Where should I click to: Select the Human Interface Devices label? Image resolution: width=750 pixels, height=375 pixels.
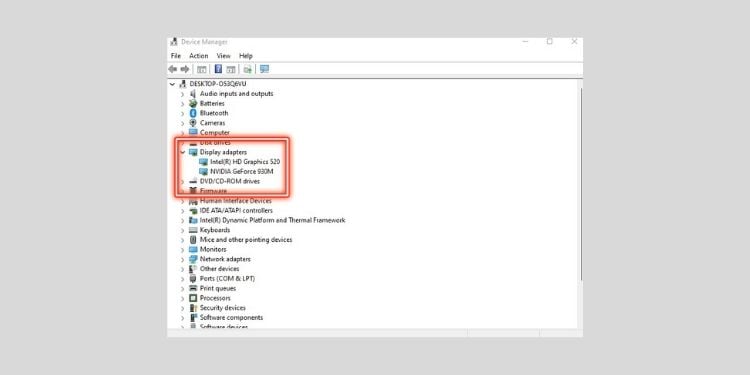pos(236,201)
